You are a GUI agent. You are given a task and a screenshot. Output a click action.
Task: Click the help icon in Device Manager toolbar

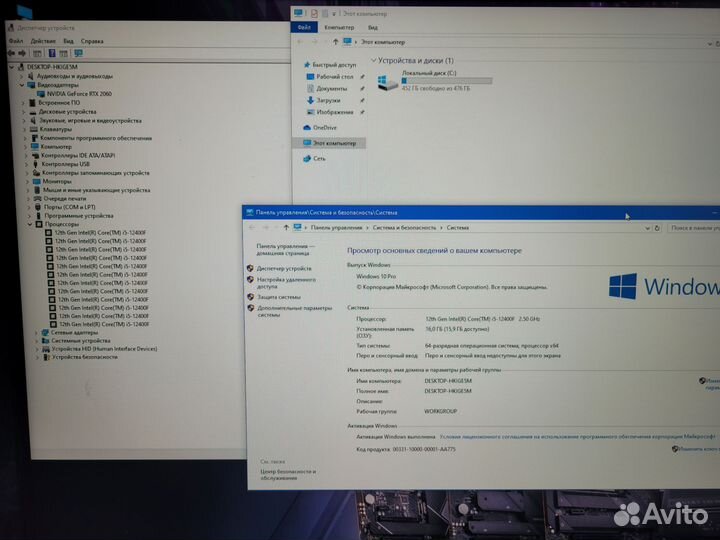pyautogui.click(x=52, y=53)
